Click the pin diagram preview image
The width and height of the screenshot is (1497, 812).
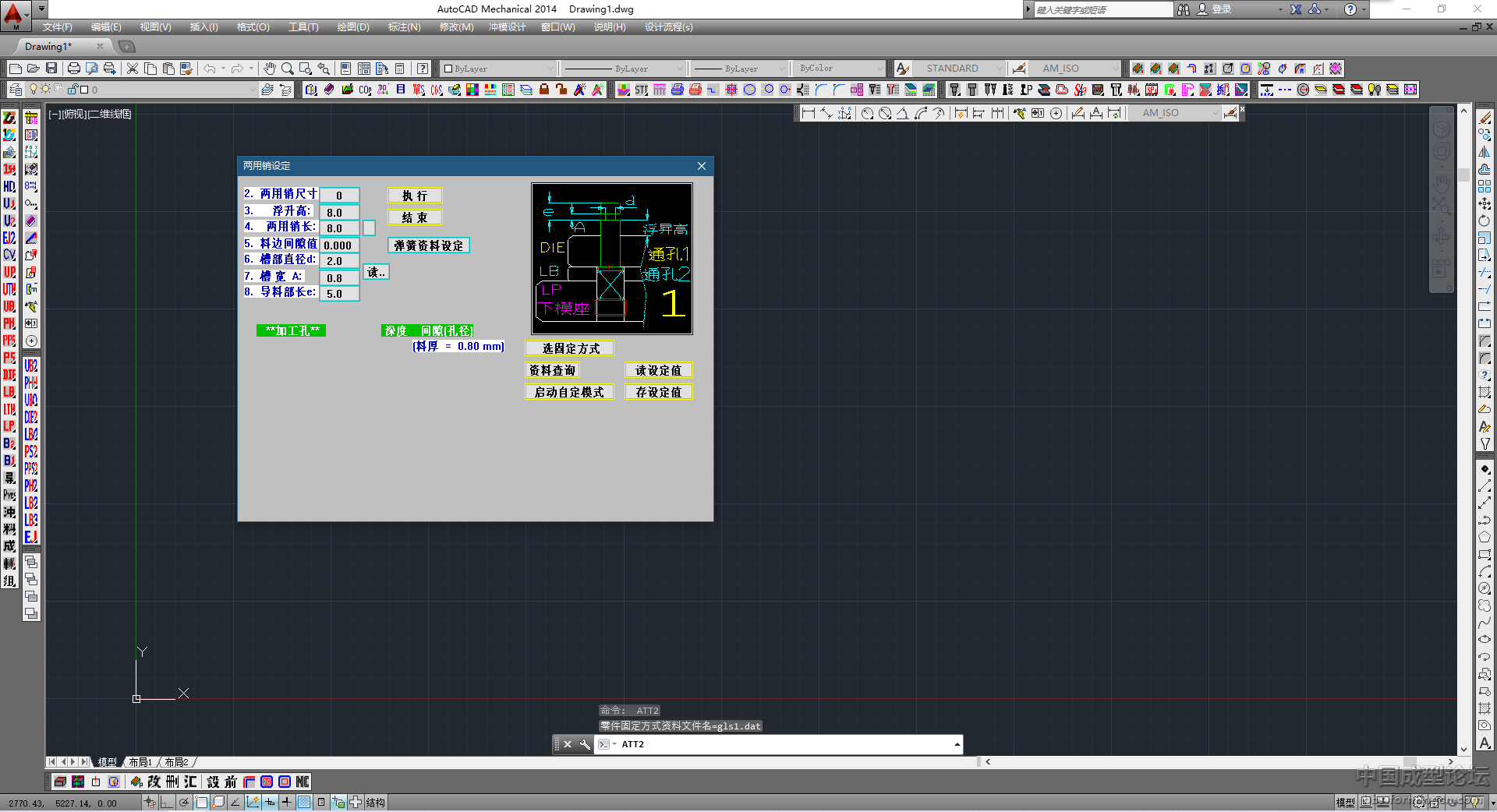tap(612, 259)
